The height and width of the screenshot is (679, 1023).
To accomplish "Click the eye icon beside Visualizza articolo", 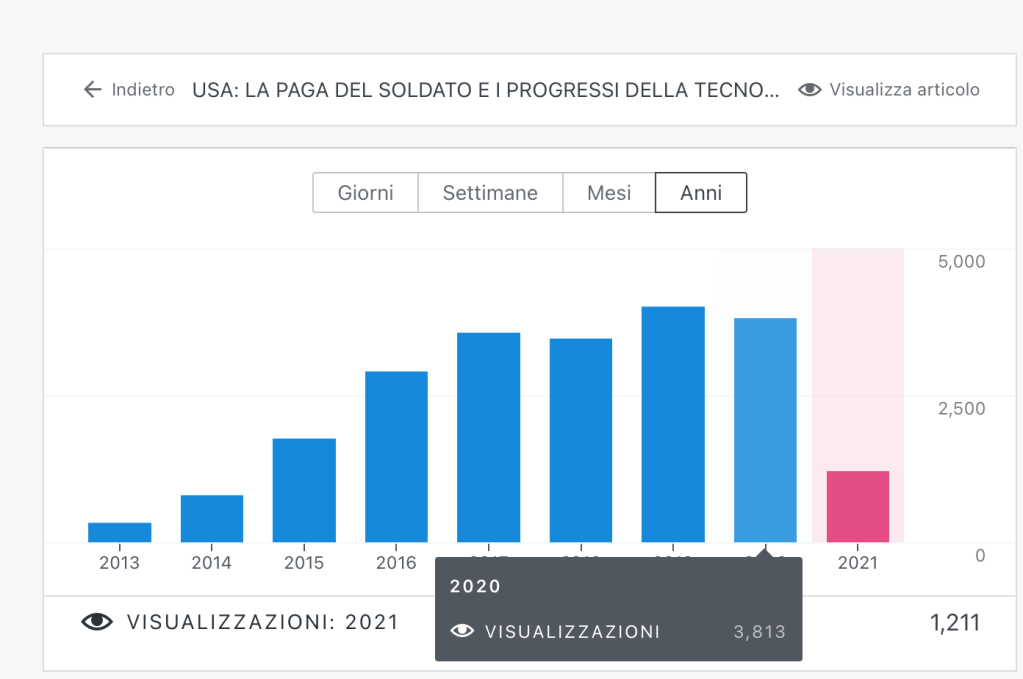I will [810, 90].
